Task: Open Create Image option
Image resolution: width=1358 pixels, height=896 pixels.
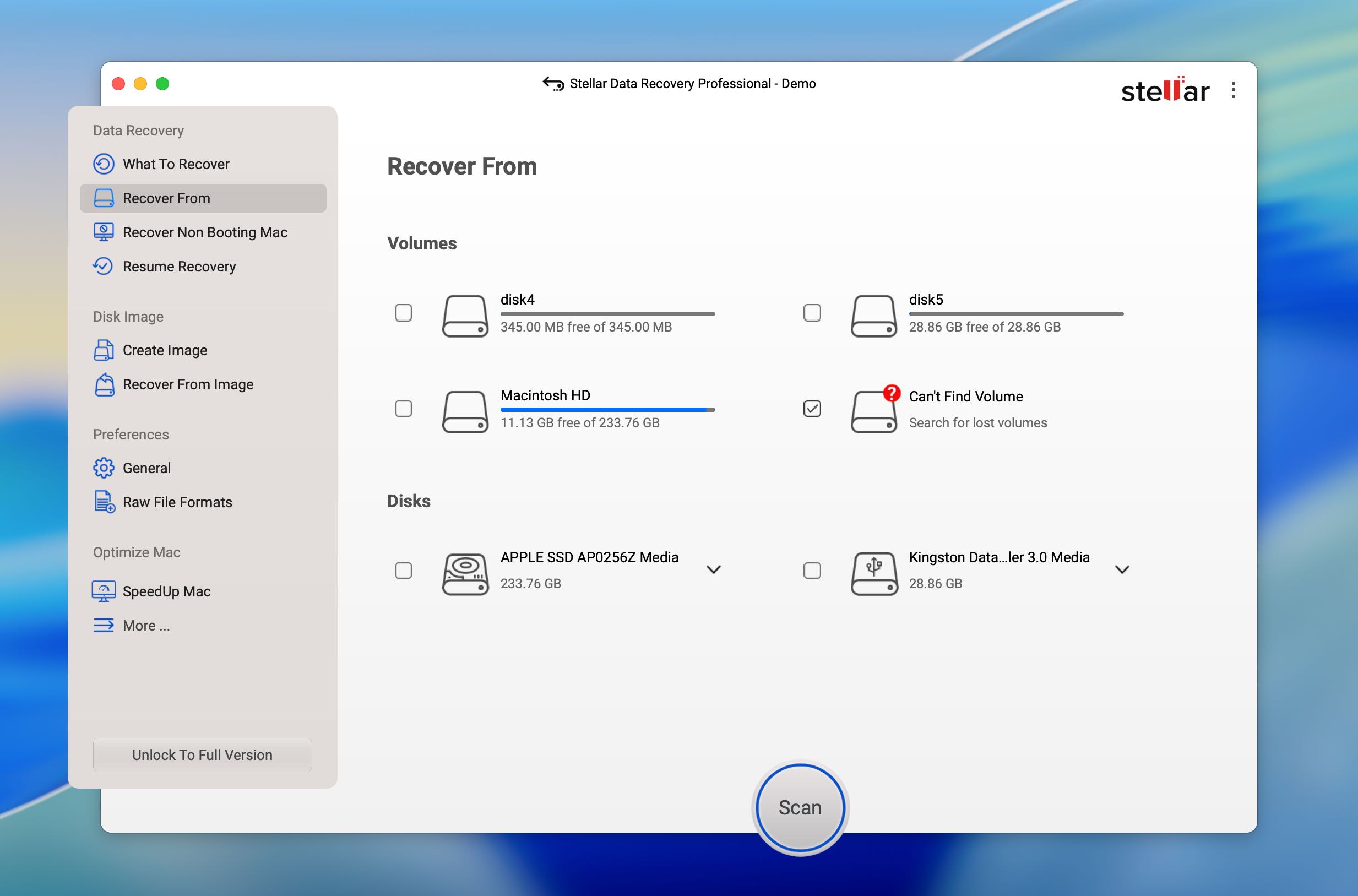Action: [203, 350]
